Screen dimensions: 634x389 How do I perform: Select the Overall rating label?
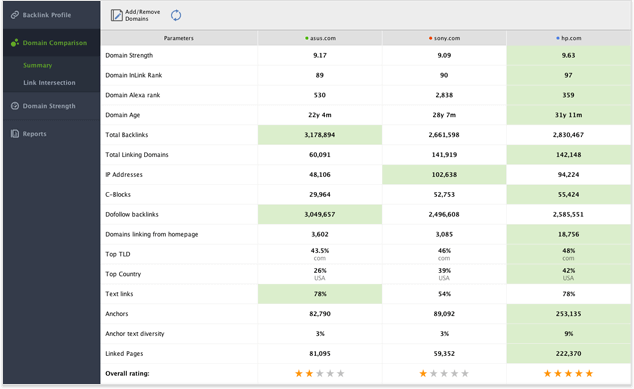pos(127,373)
